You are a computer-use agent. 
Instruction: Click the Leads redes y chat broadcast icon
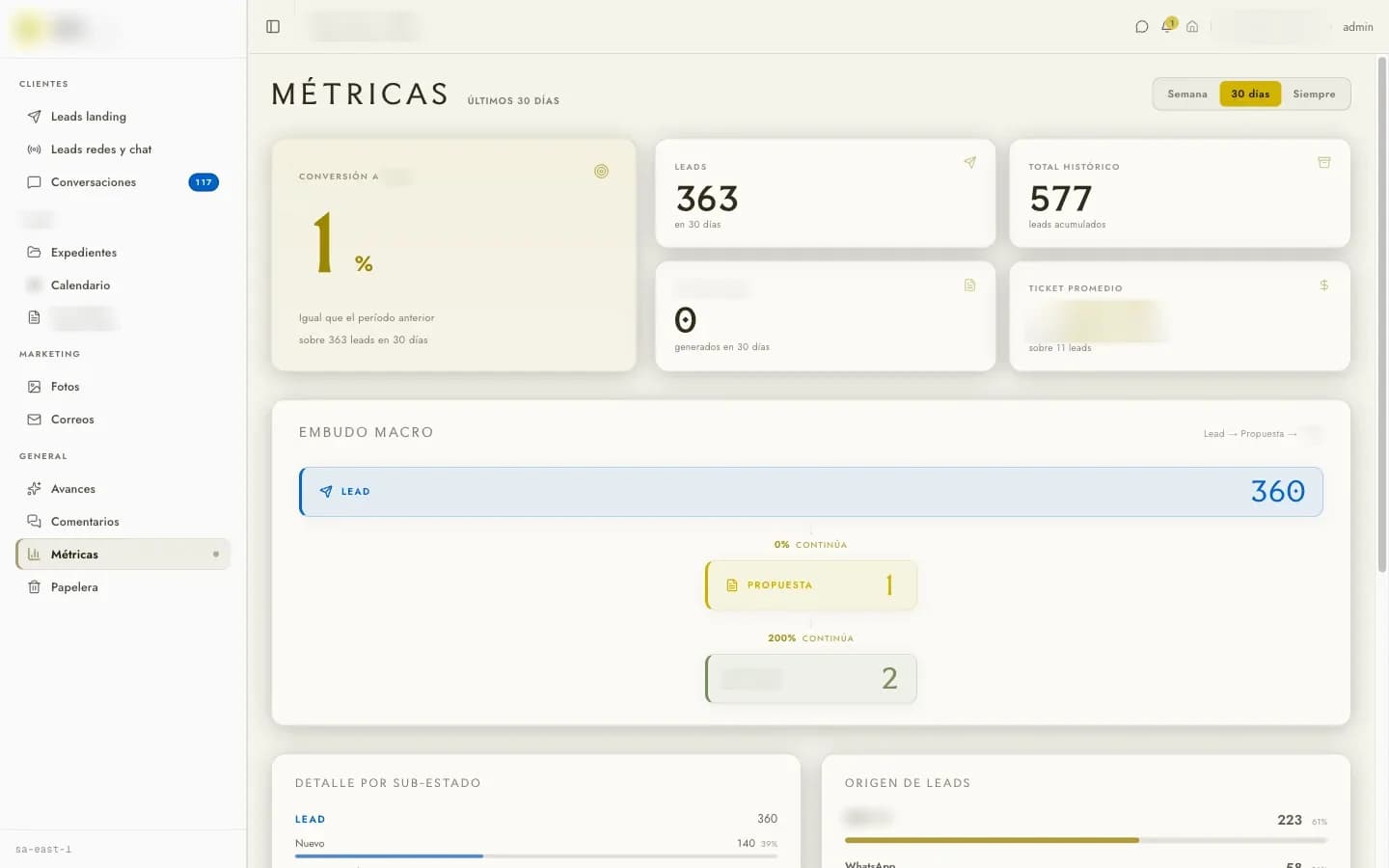pyautogui.click(x=34, y=149)
